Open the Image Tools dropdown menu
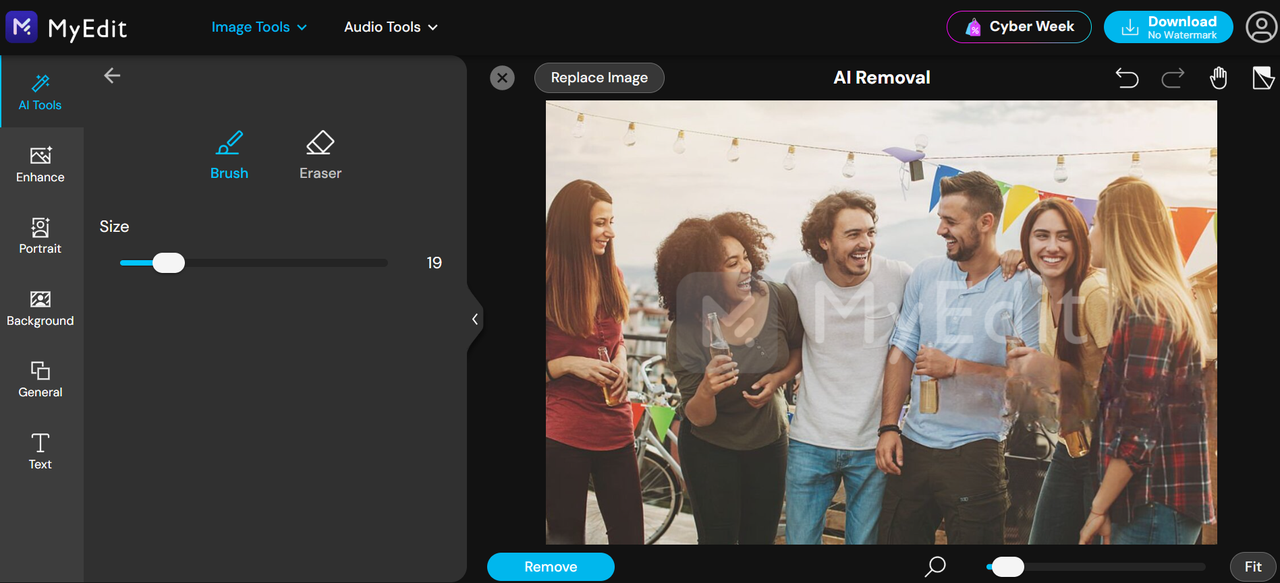Image resolution: width=1280 pixels, height=583 pixels. click(259, 27)
